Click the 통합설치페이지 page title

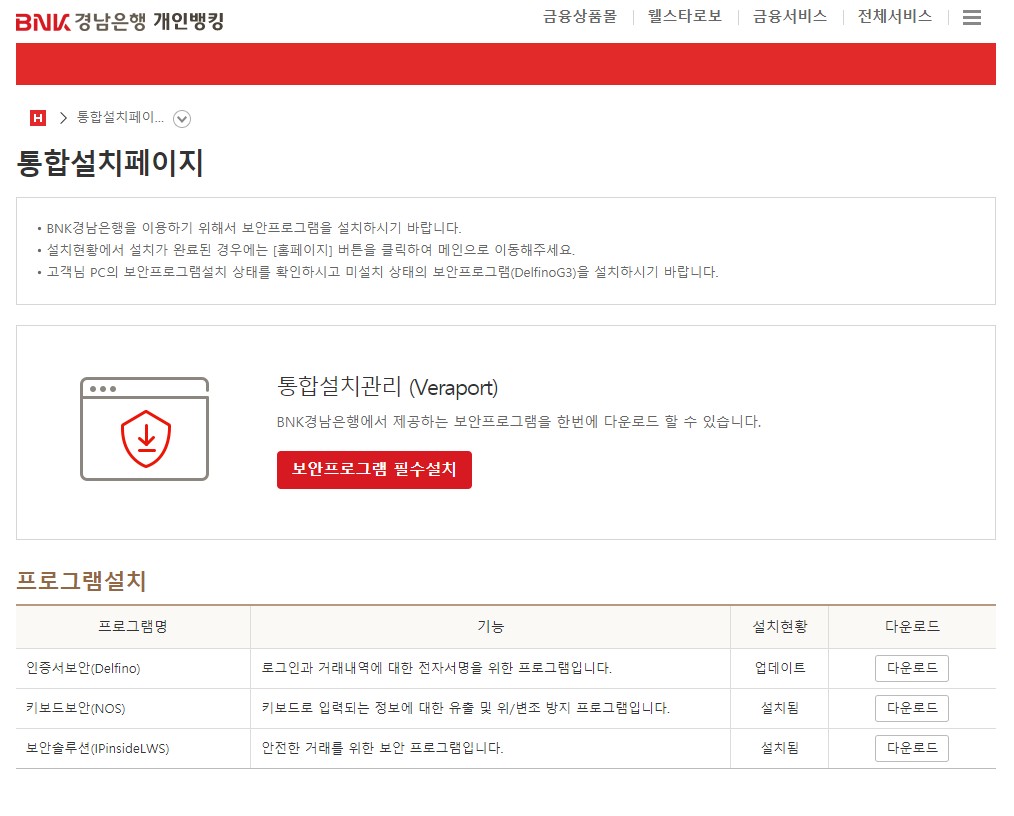point(110,162)
